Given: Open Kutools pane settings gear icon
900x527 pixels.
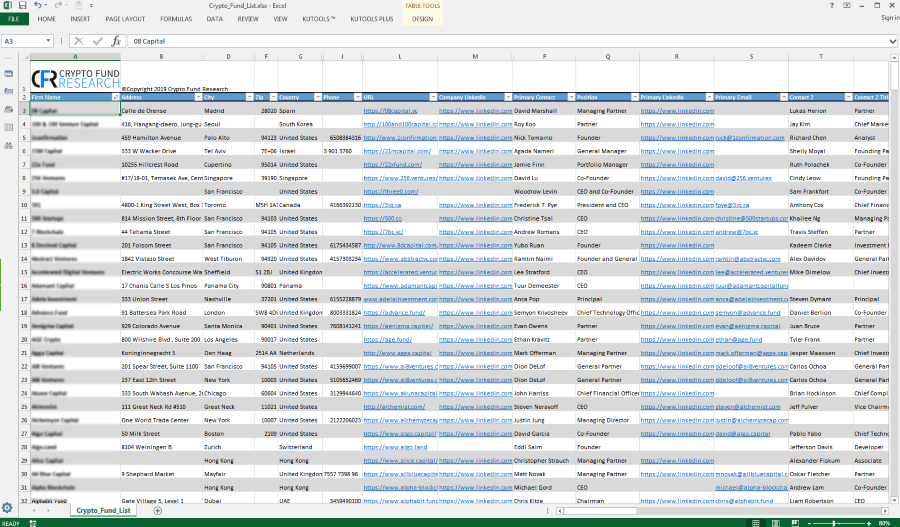Looking at the screenshot, I should click(x=7, y=507).
